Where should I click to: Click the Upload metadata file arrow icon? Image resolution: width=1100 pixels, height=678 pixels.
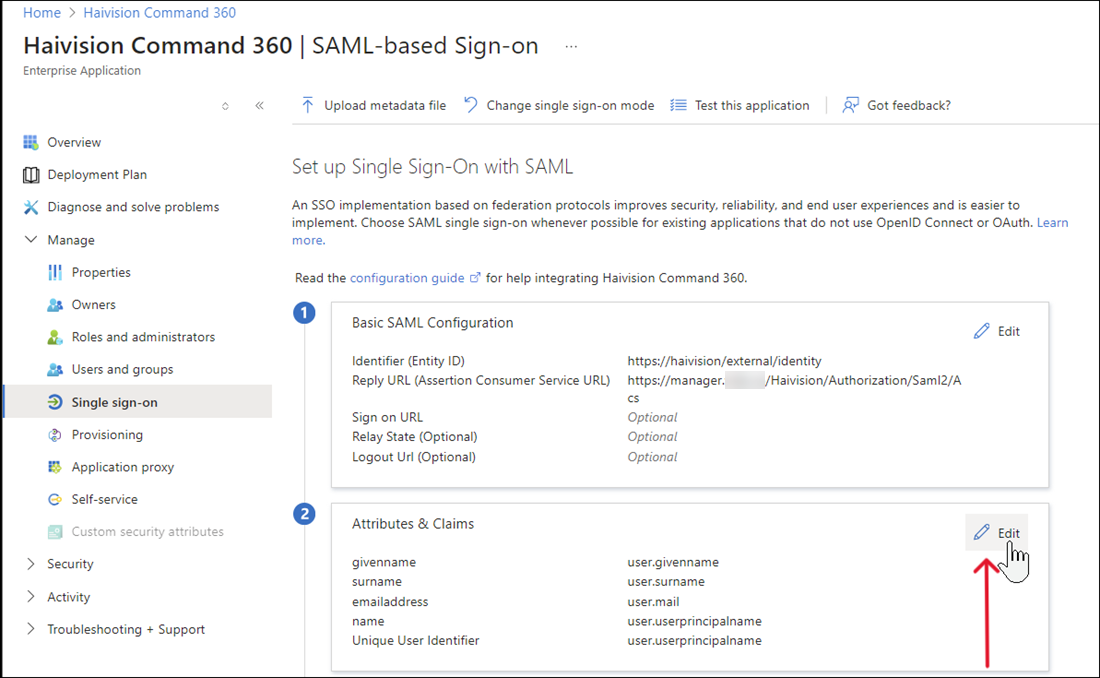click(310, 104)
